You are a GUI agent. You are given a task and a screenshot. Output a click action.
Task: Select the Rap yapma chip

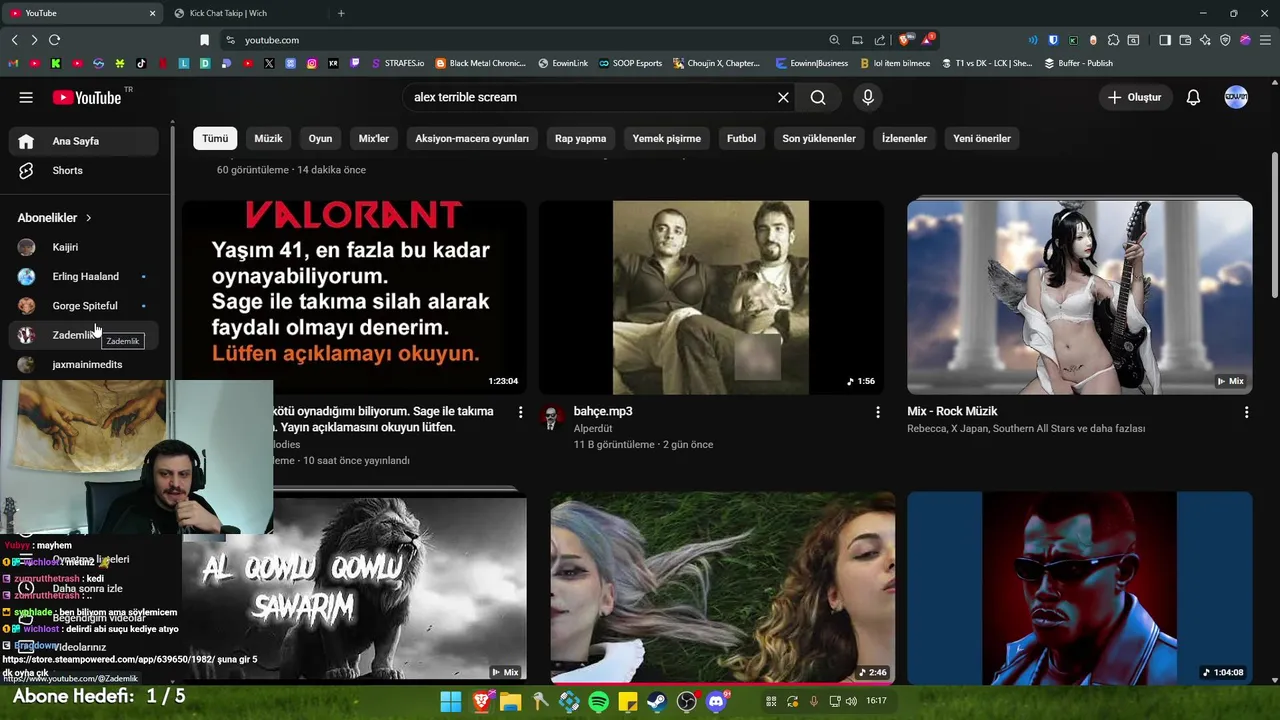(x=581, y=138)
